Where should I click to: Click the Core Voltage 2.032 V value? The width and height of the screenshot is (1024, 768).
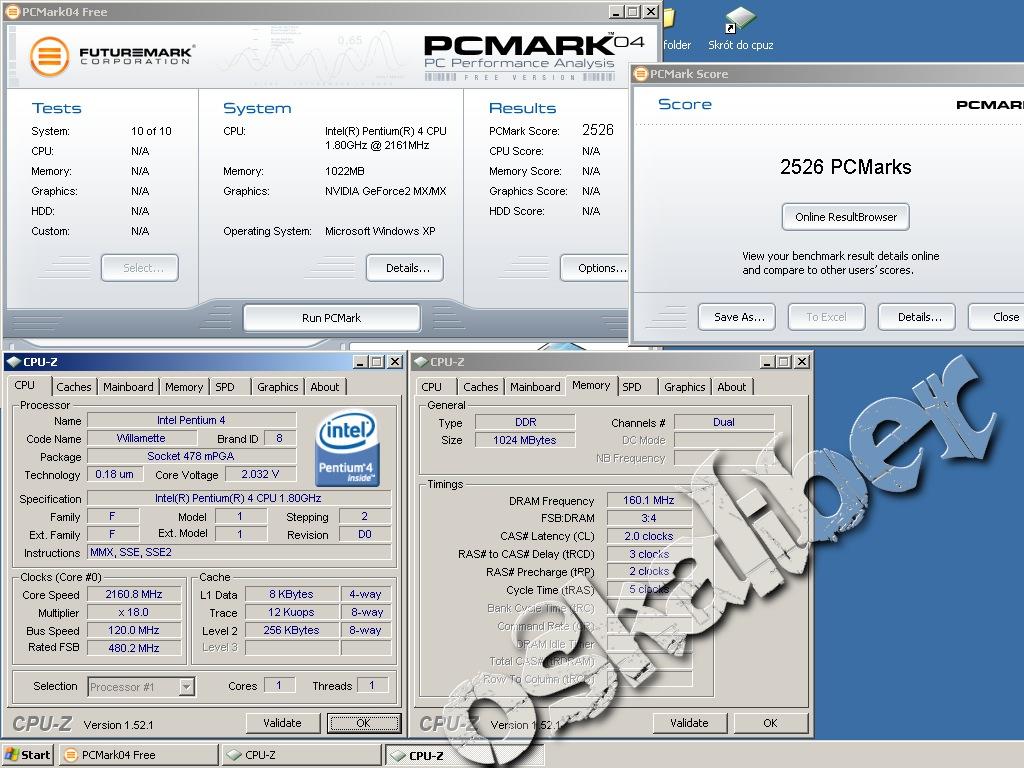[261, 474]
